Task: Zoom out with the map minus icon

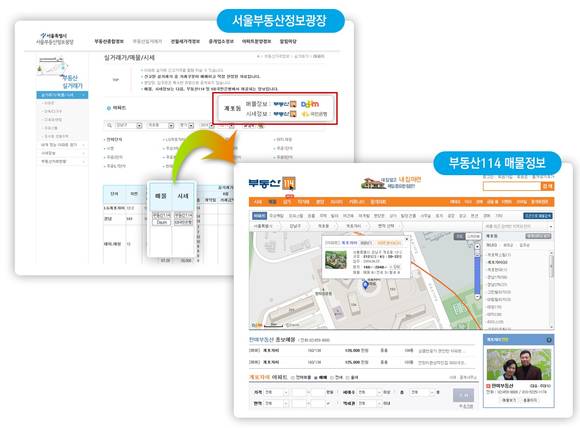Action: [477, 297]
